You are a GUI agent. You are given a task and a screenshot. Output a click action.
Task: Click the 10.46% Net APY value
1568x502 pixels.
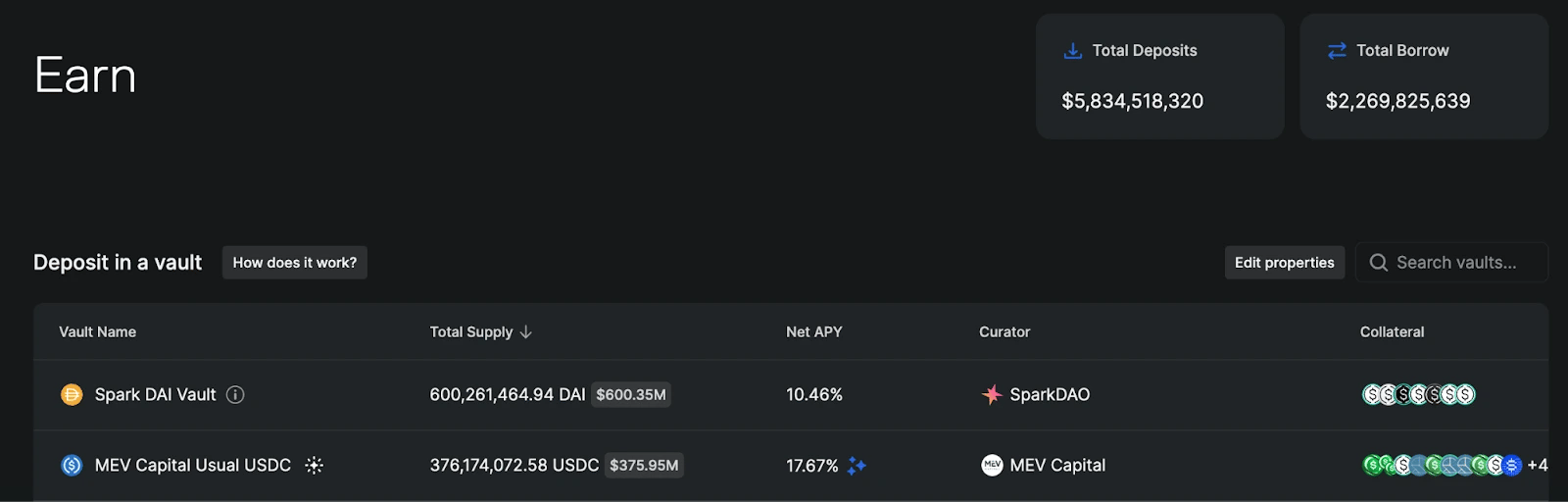click(x=814, y=395)
